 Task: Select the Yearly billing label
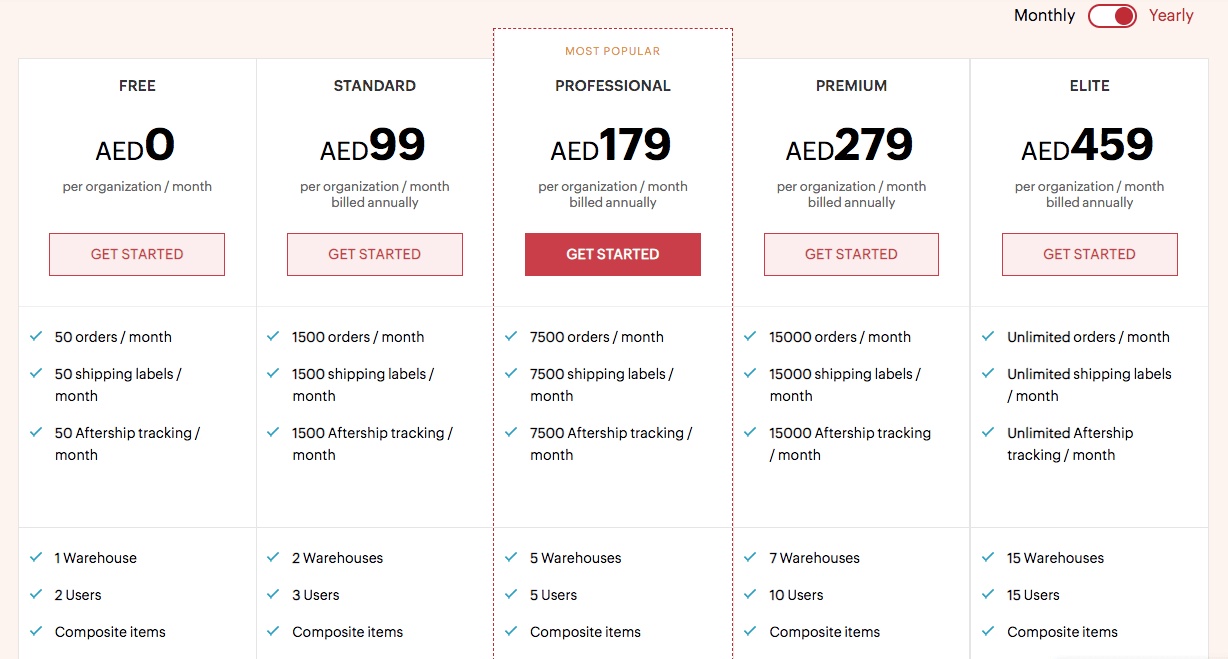coord(1171,16)
